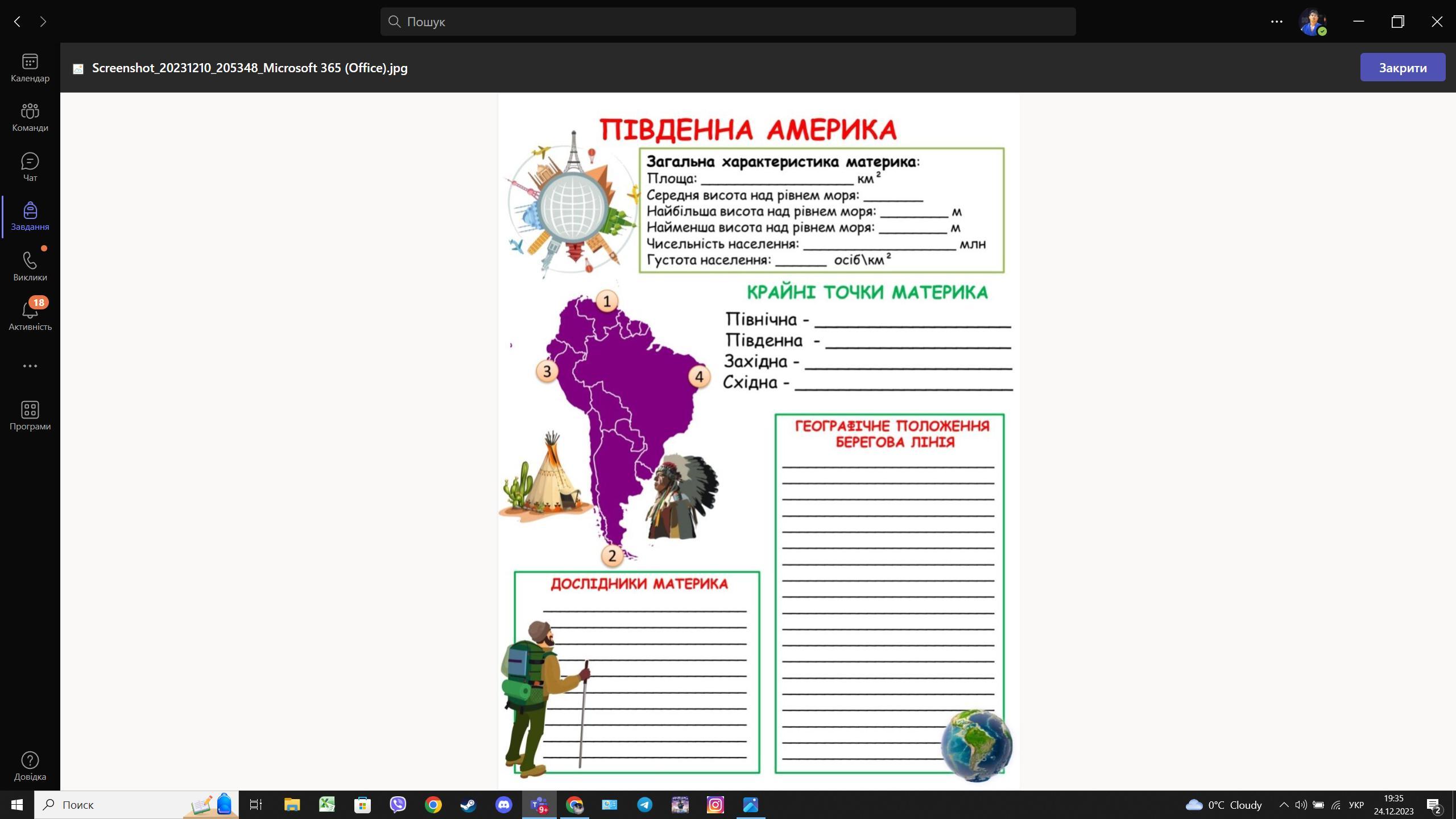The image size is (1456, 819).
Task: Open the Calls (Виклики) section
Action: [30, 266]
